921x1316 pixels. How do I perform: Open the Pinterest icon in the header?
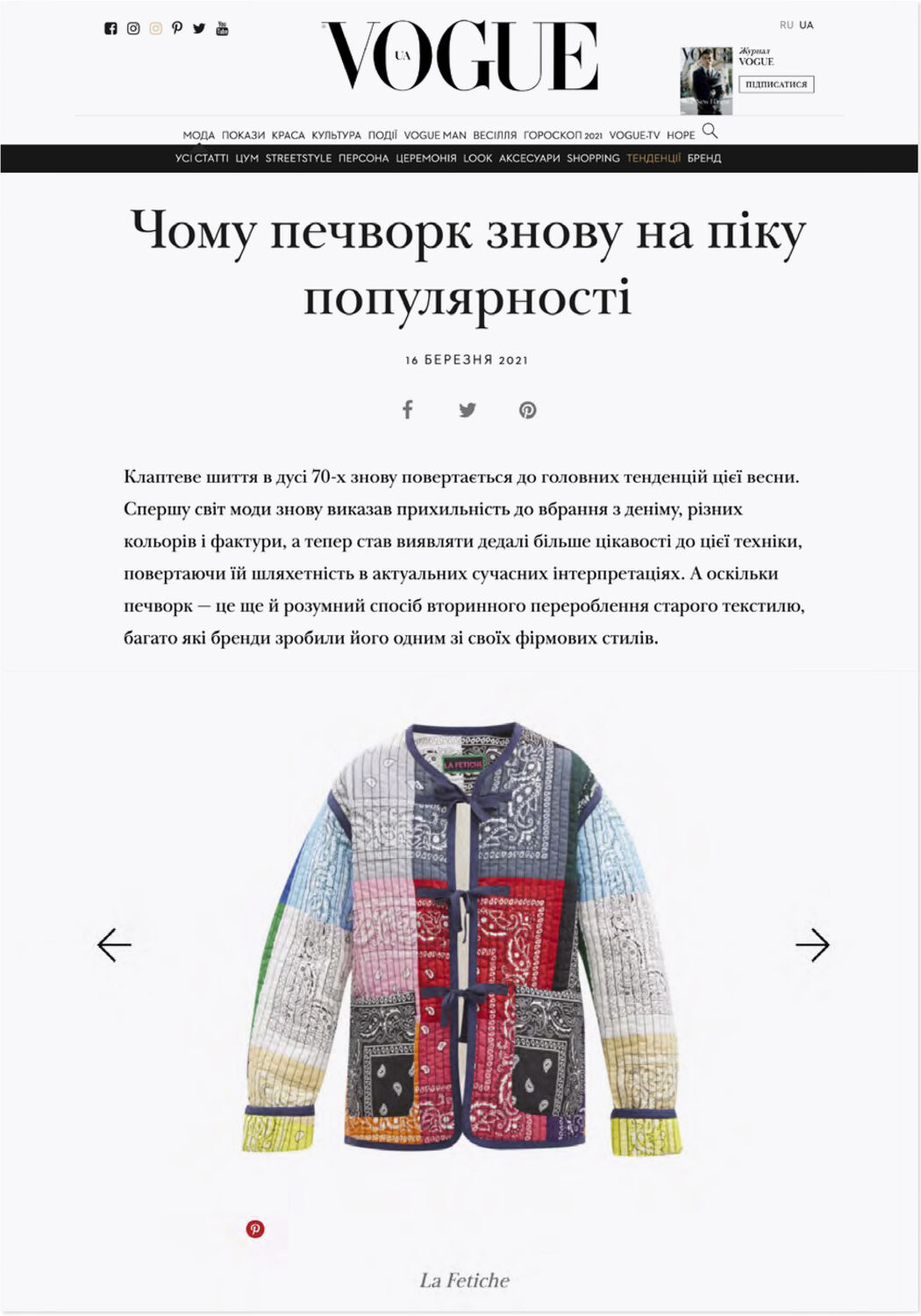pos(177,28)
